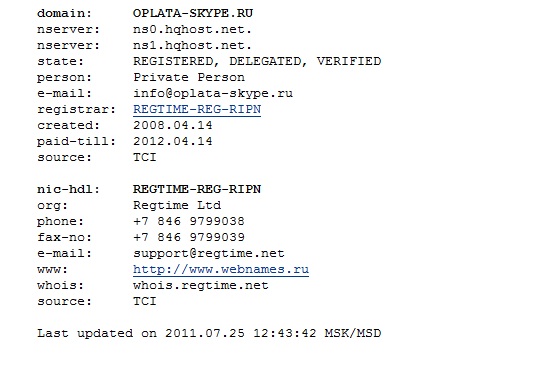Click the Private Person value
Image resolution: width=533 pixels, height=371 pixels.
[x=189, y=78]
